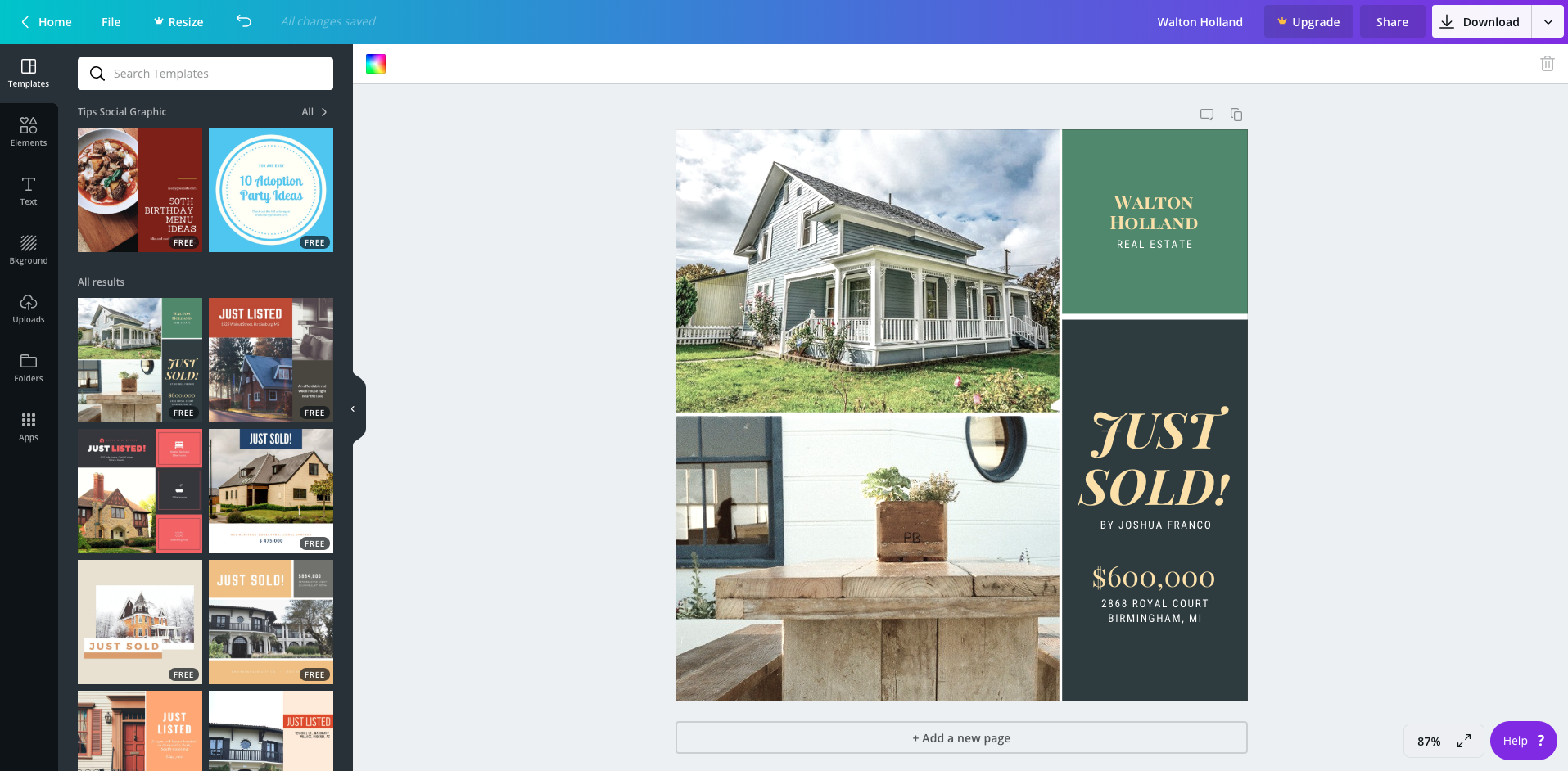Image resolution: width=1568 pixels, height=771 pixels.
Task: Choose the beige snowy-house Just Sold template
Action: coord(140,622)
